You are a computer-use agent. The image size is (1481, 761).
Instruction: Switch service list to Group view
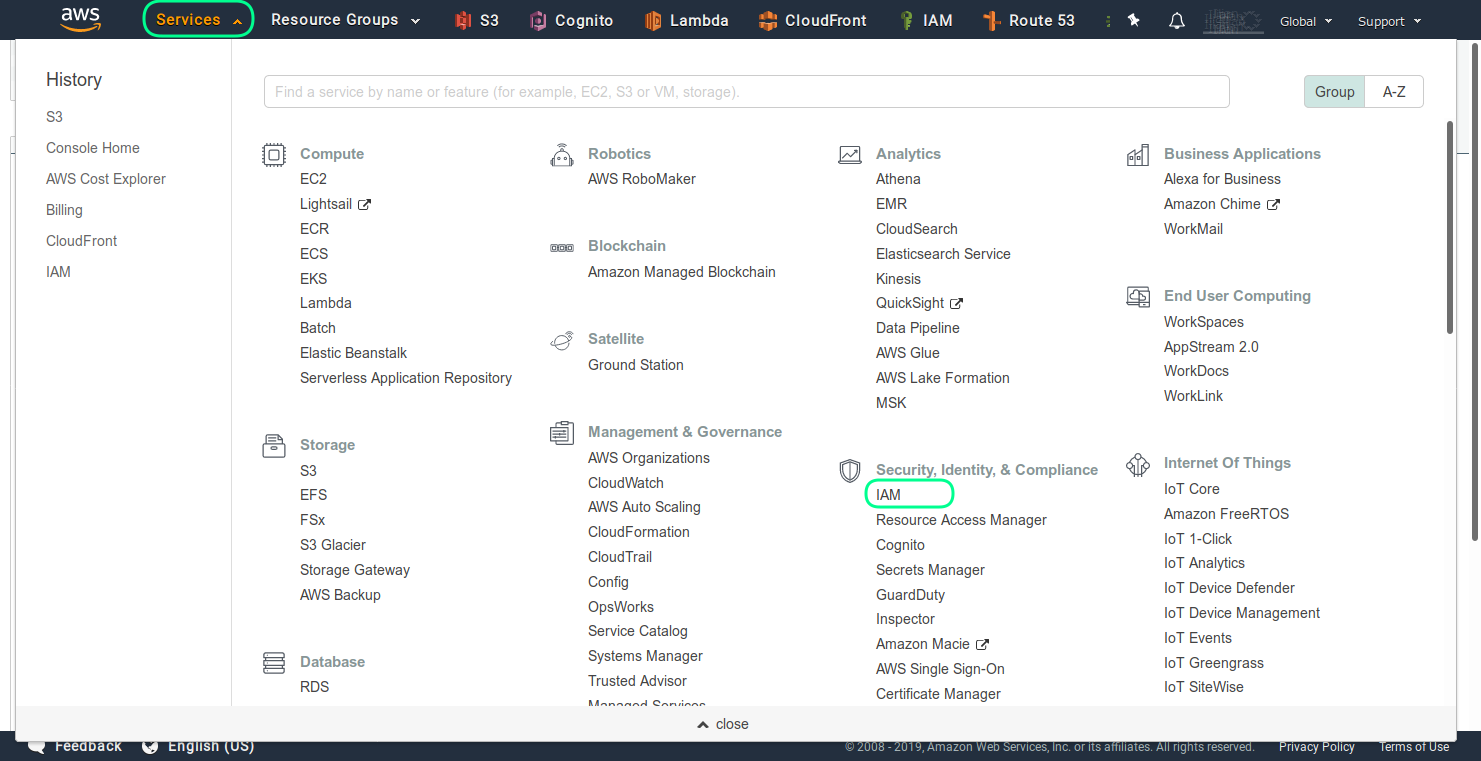coord(1334,91)
